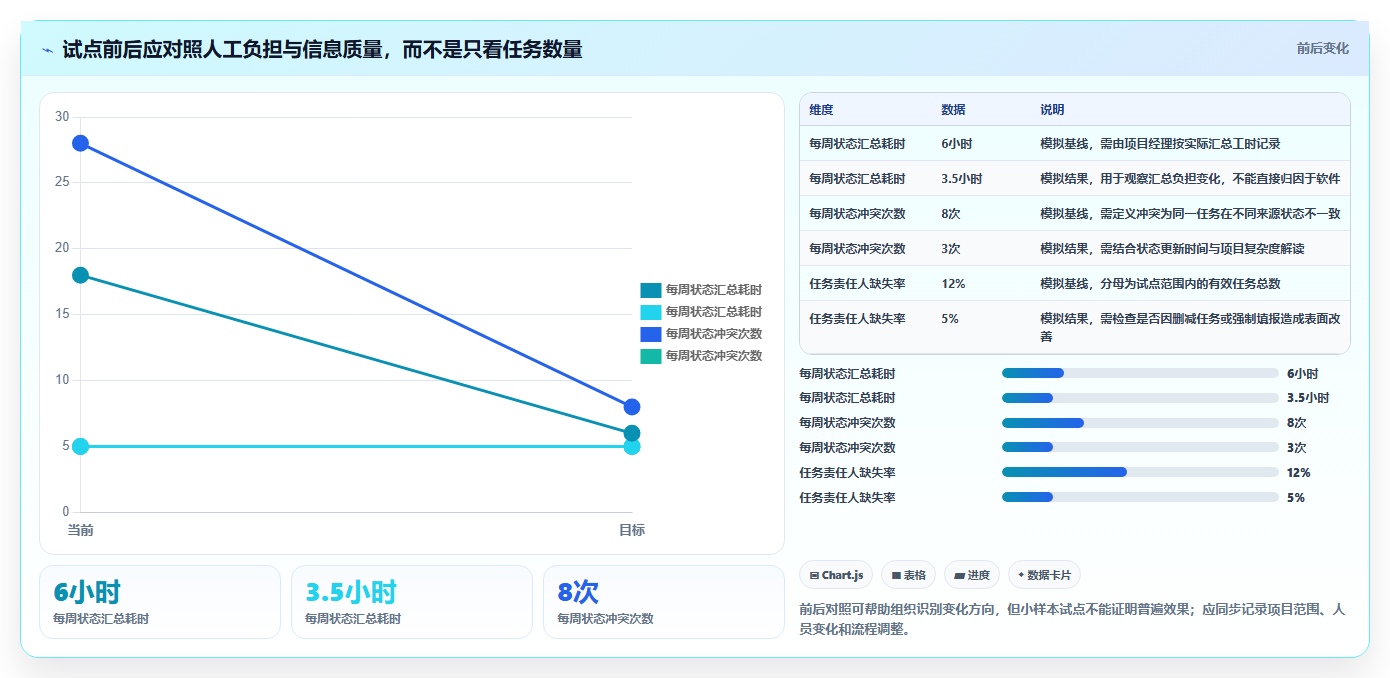The height and width of the screenshot is (678, 1390).
Task: Click the progress bar labeled 8次
Action: pyautogui.click(x=1140, y=423)
